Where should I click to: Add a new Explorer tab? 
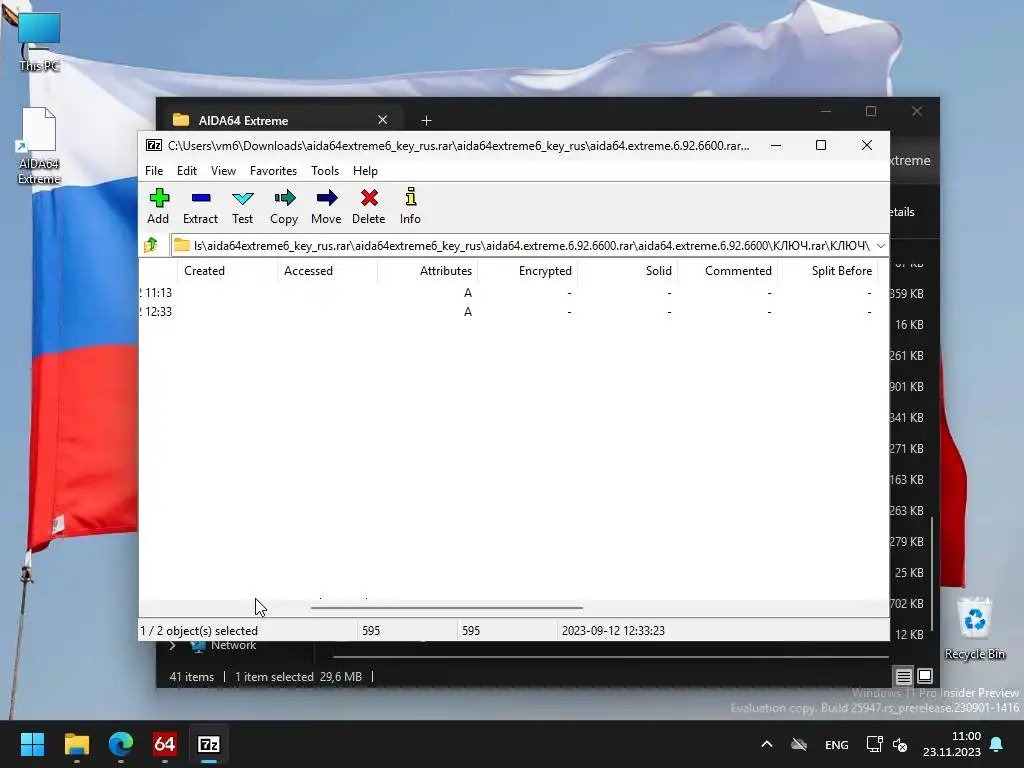pyautogui.click(x=426, y=120)
